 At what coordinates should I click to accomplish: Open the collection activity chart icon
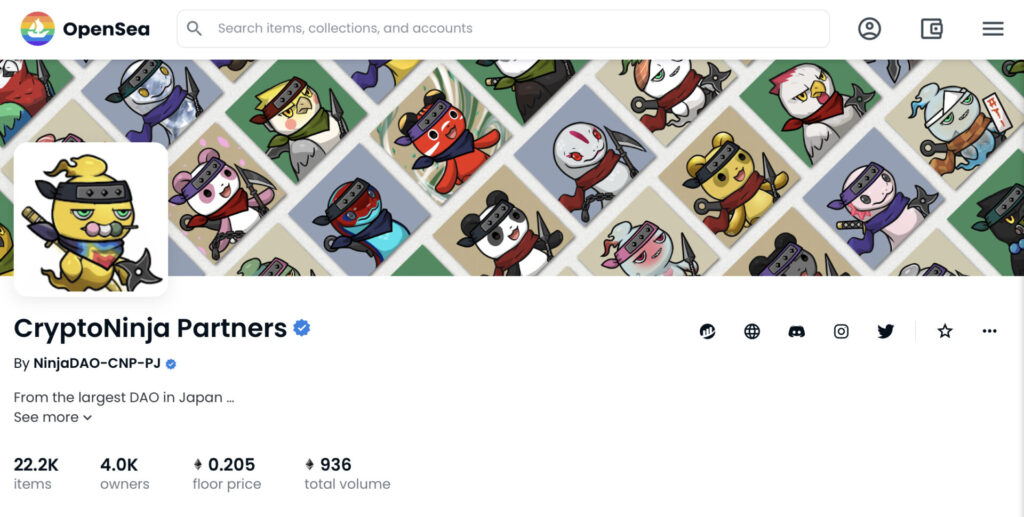(707, 332)
